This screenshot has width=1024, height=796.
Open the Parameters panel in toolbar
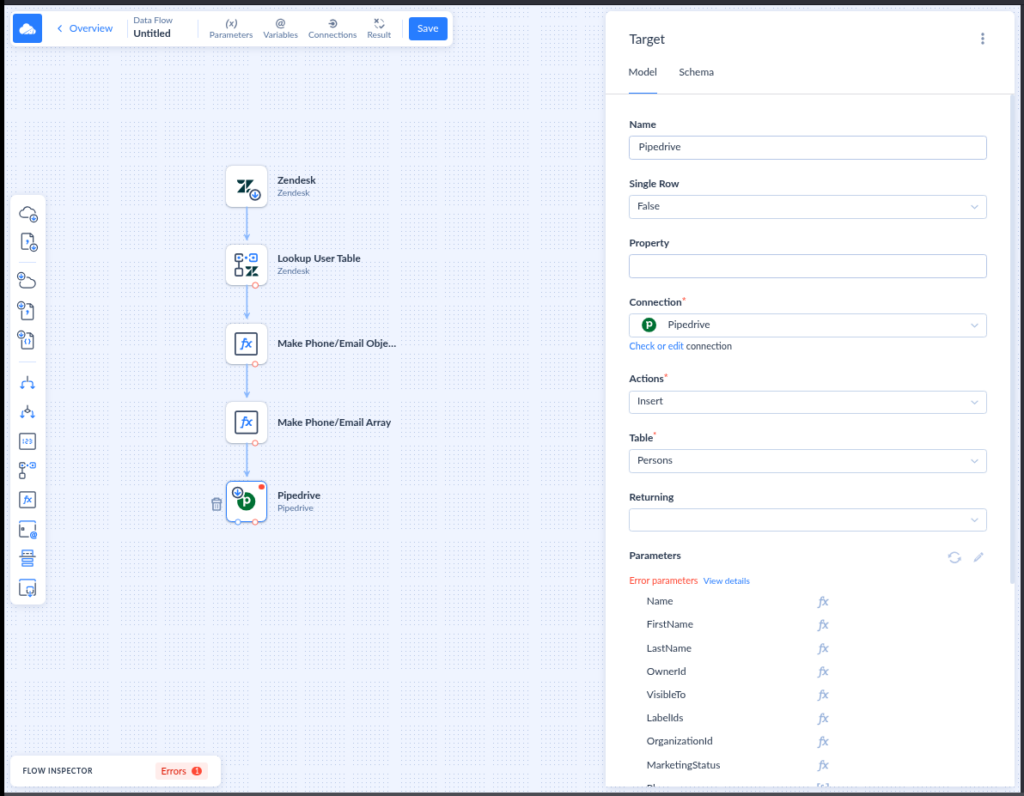(231, 29)
